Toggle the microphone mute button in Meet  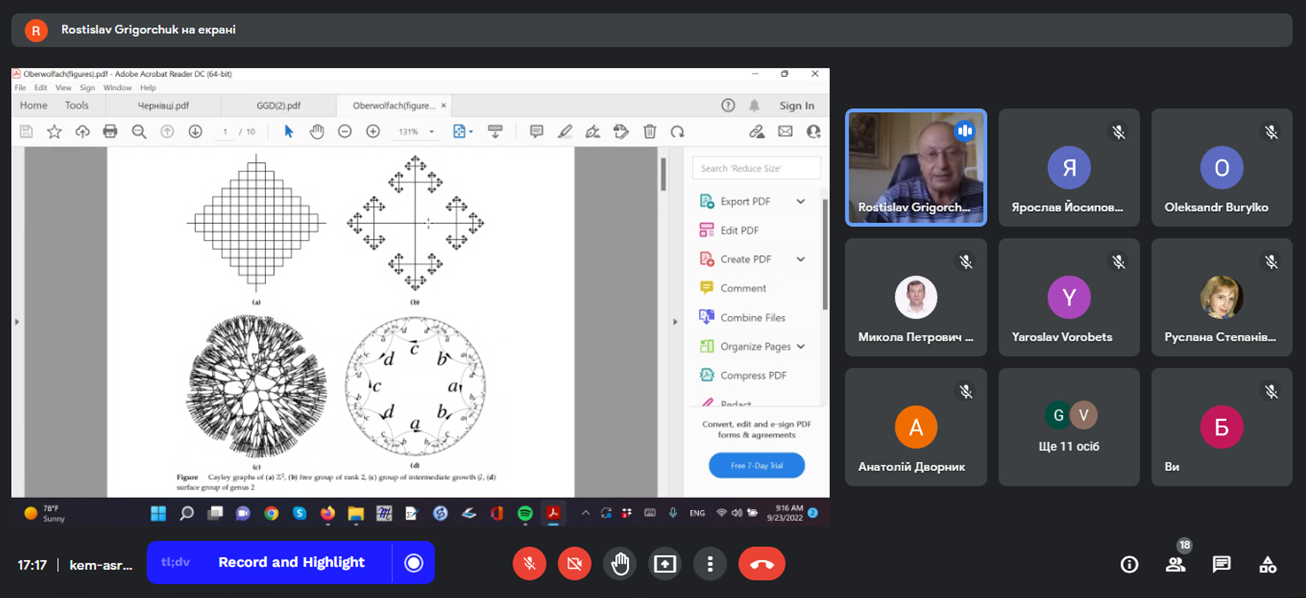530,564
